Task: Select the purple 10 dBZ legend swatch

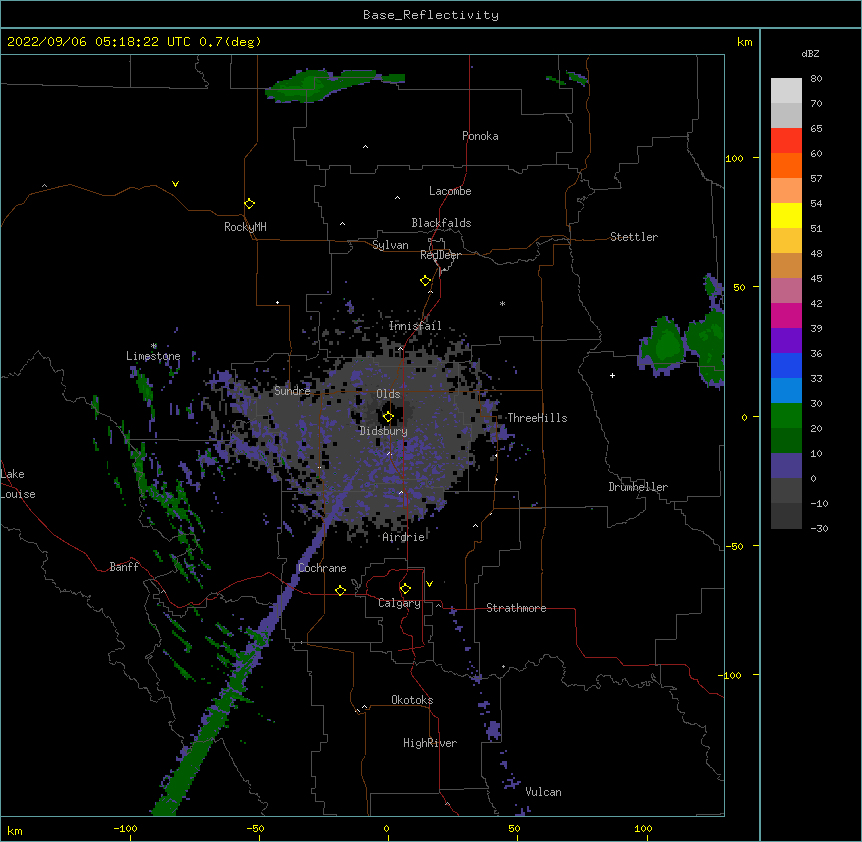Action: point(786,466)
